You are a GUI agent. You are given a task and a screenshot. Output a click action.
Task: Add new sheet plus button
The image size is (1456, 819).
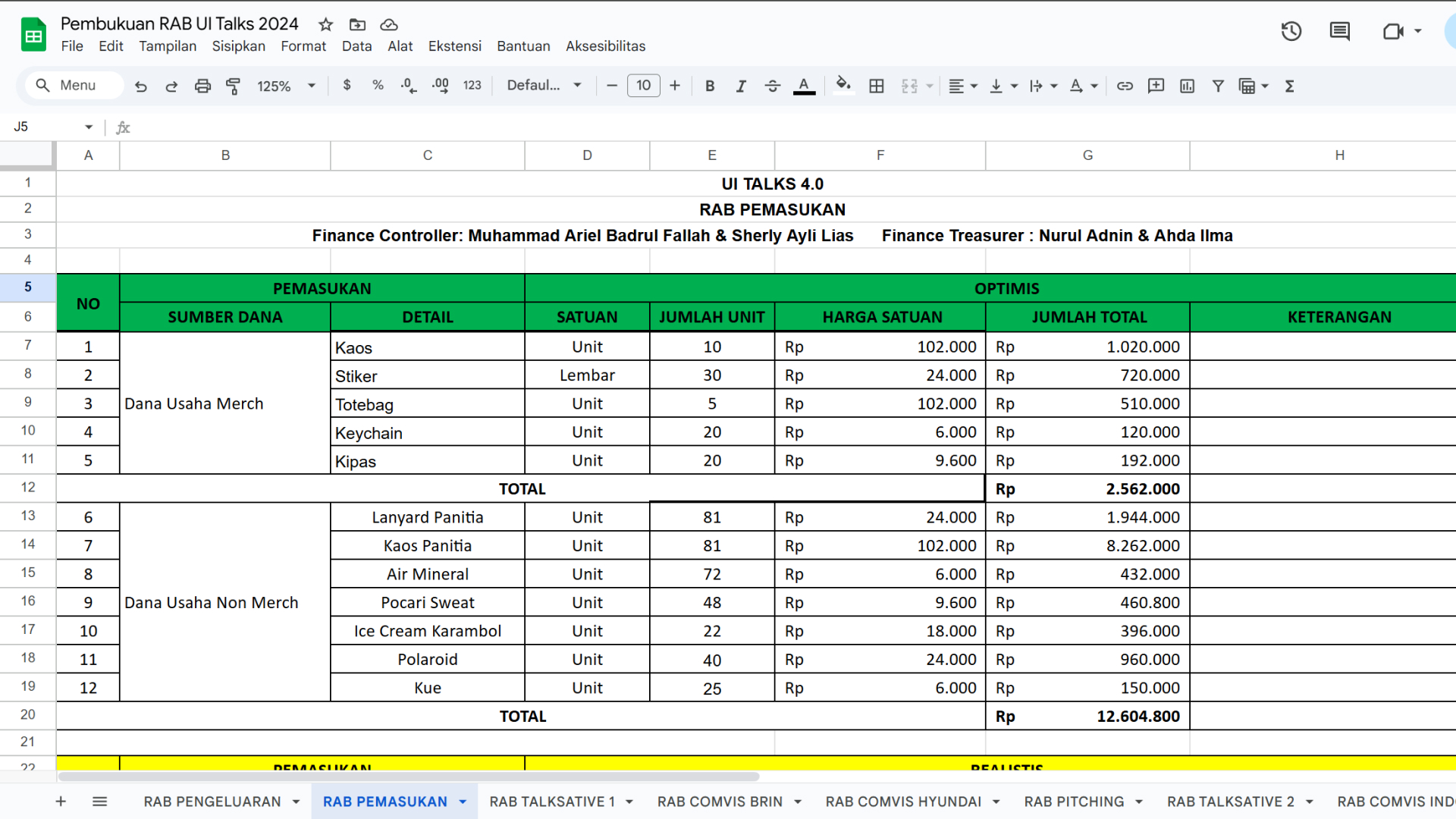[x=61, y=802]
